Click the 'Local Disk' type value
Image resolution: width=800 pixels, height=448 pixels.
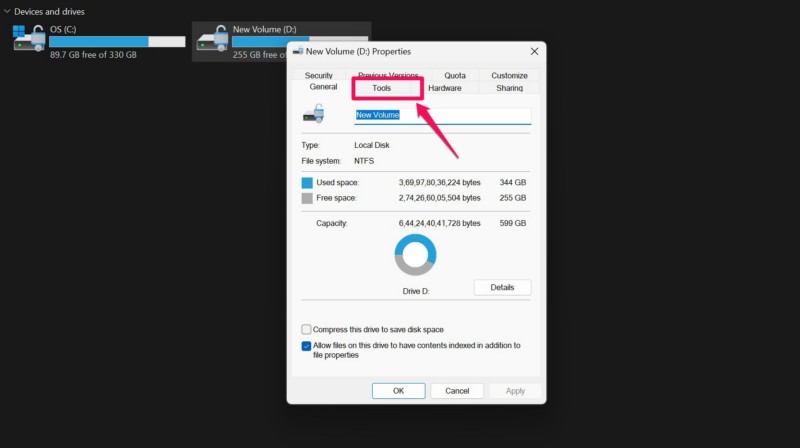[371, 145]
